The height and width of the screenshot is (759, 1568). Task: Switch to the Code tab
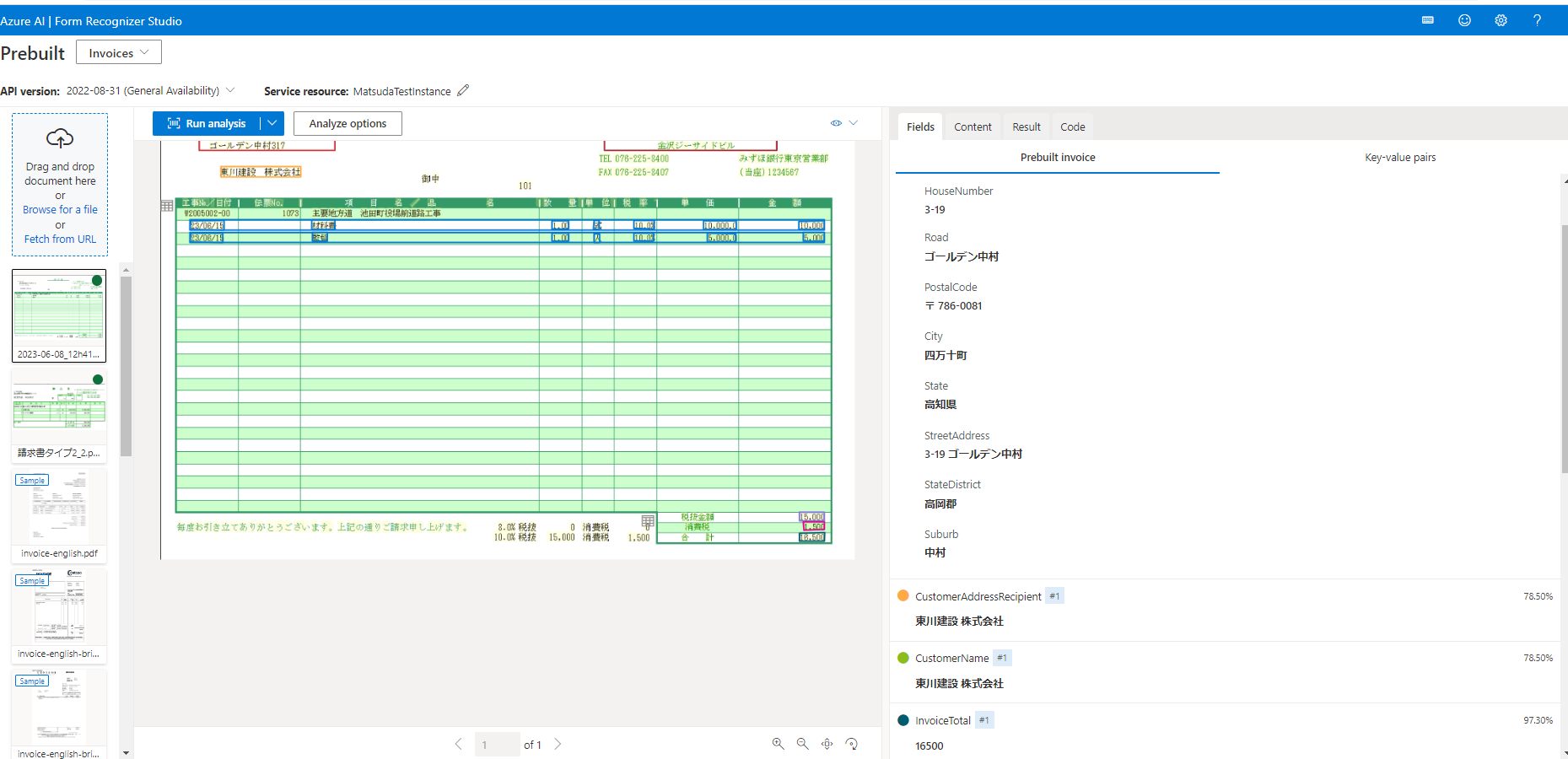pyautogui.click(x=1073, y=126)
